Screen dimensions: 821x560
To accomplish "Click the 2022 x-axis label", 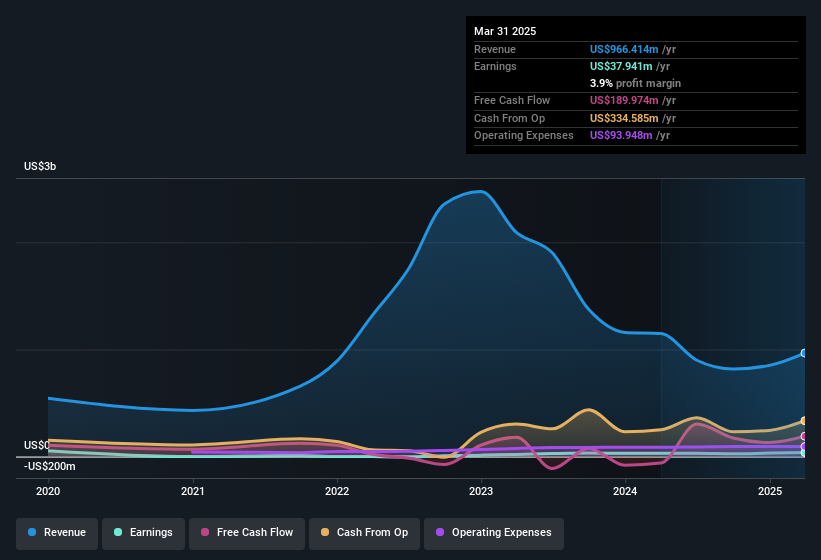I will pos(337,491).
